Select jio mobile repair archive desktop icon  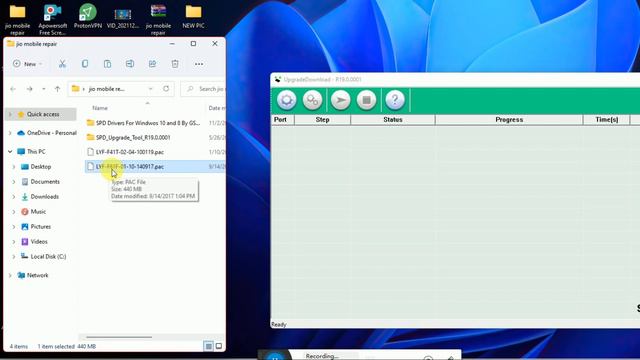tap(158, 20)
